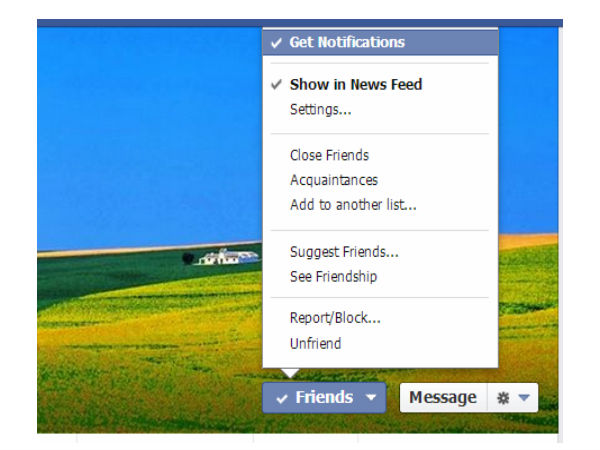Screen dimensions: 600x450
Task: Collapse the Friends dropdown arrow
Action: coord(371,398)
